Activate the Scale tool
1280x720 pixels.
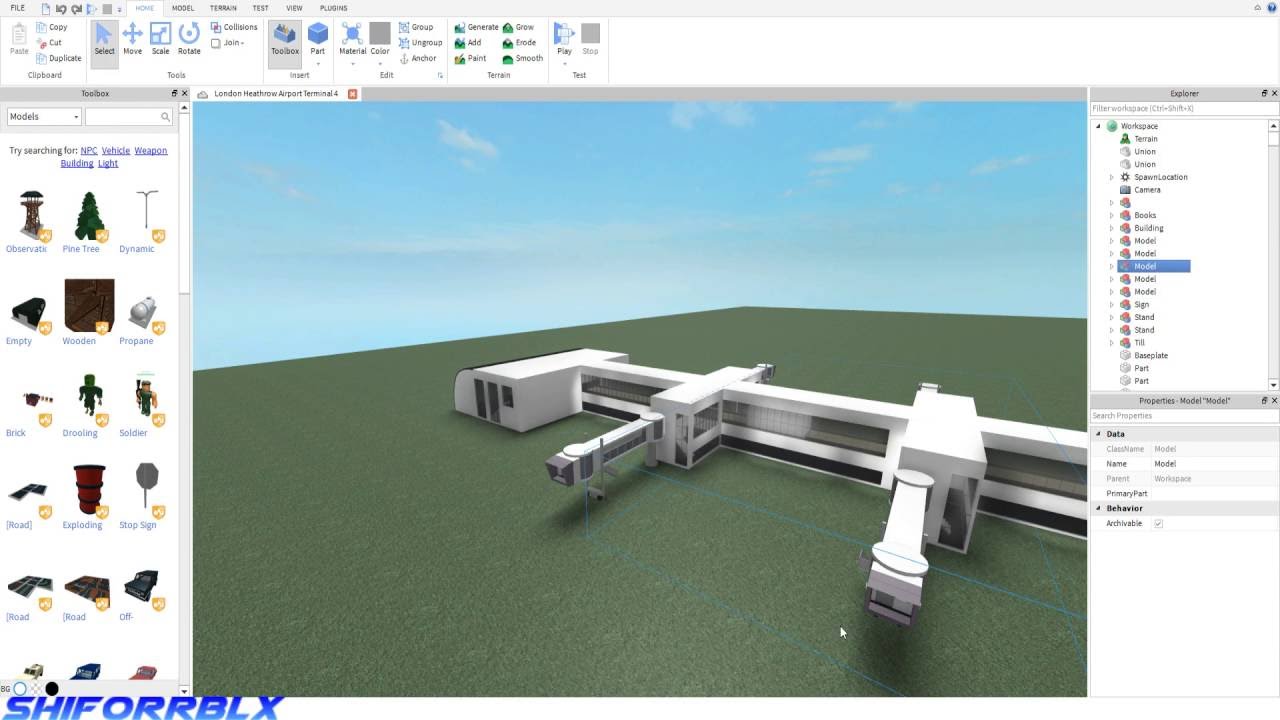tap(160, 40)
